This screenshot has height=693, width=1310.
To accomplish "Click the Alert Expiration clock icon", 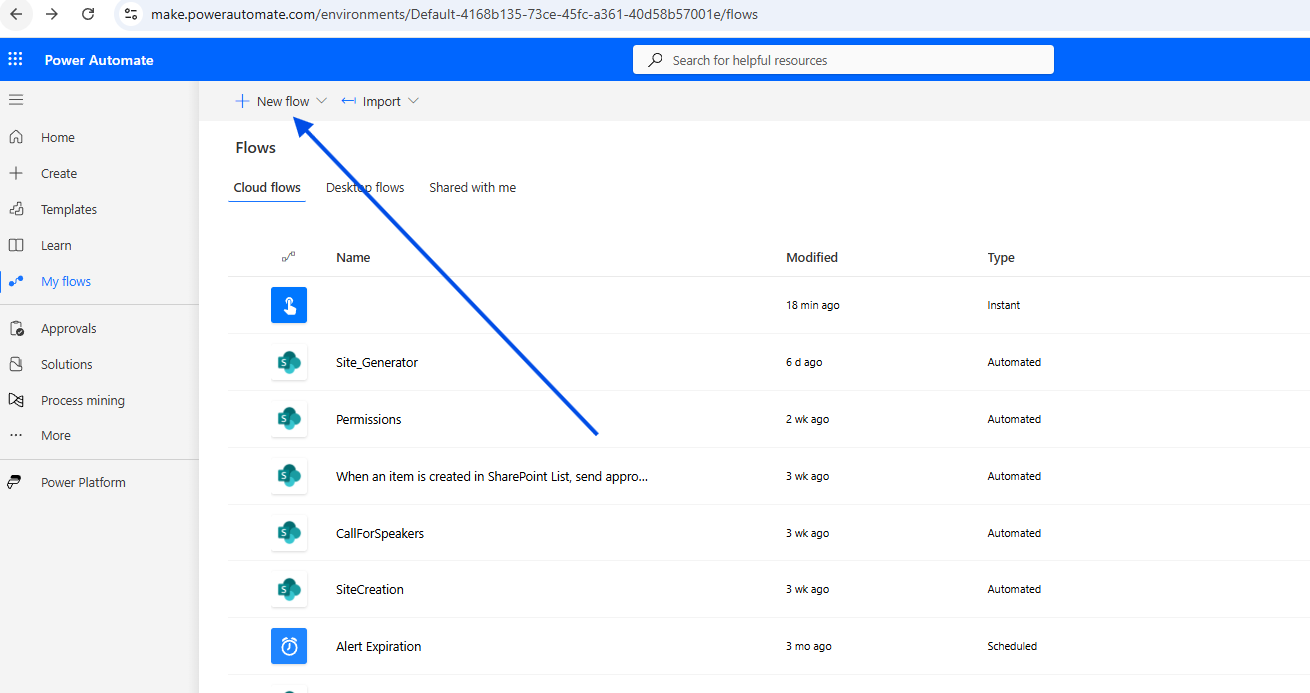I will pos(289,646).
